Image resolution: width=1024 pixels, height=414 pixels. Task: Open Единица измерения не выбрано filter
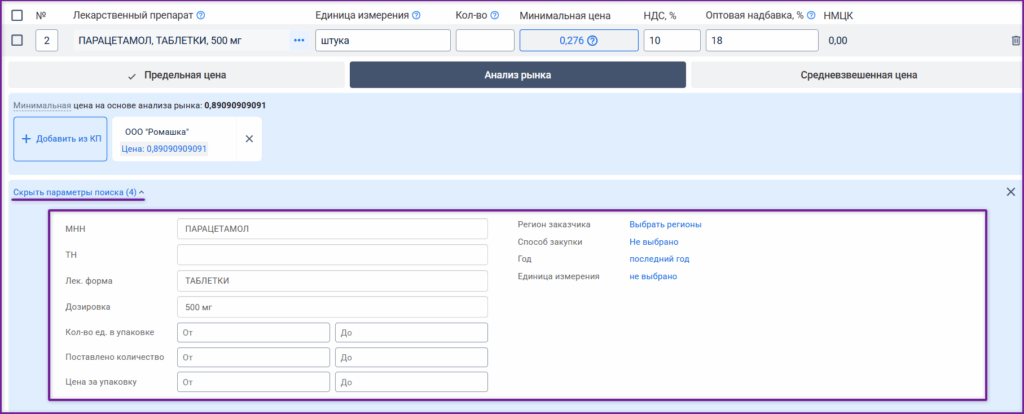[653, 276]
